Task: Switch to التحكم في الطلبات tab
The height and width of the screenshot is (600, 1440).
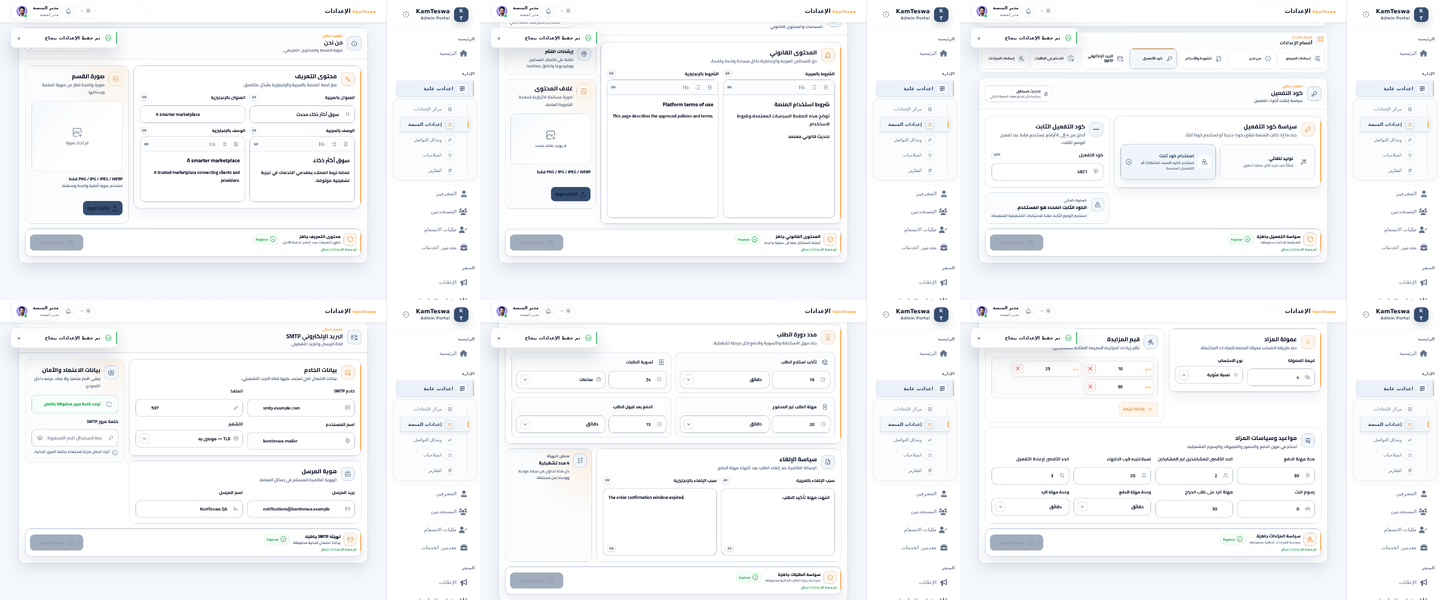Action: pos(1054,59)
